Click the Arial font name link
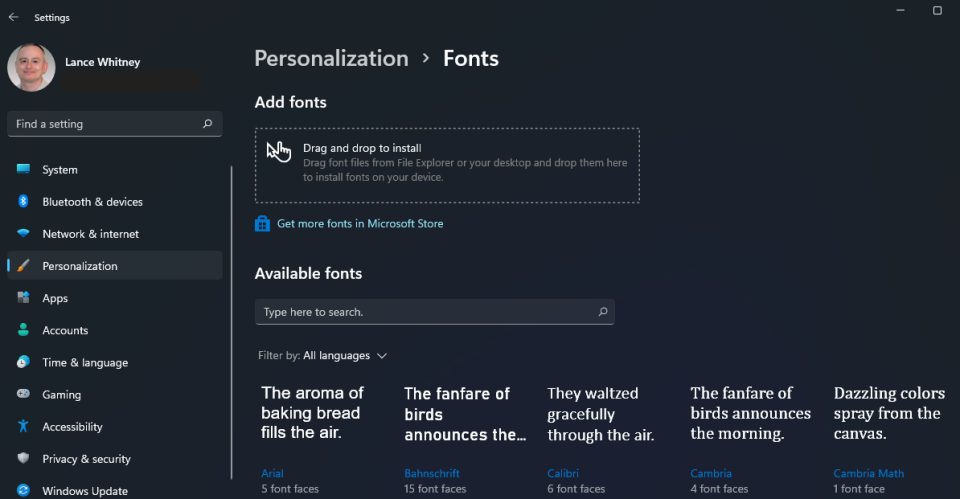 click(x=272, y=473)
